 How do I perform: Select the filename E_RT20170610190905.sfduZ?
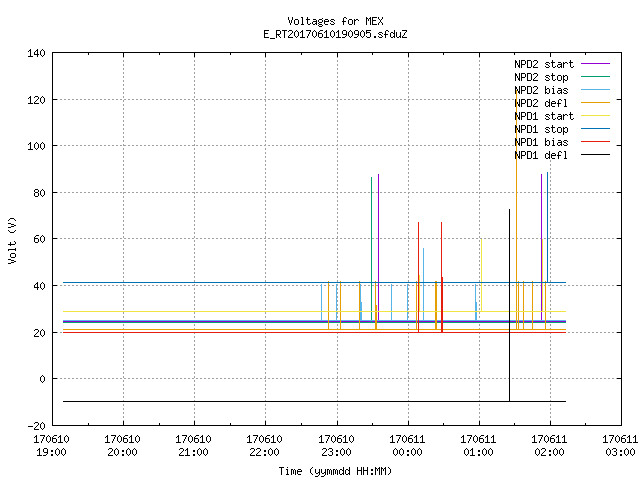click(x=335, y=34)
